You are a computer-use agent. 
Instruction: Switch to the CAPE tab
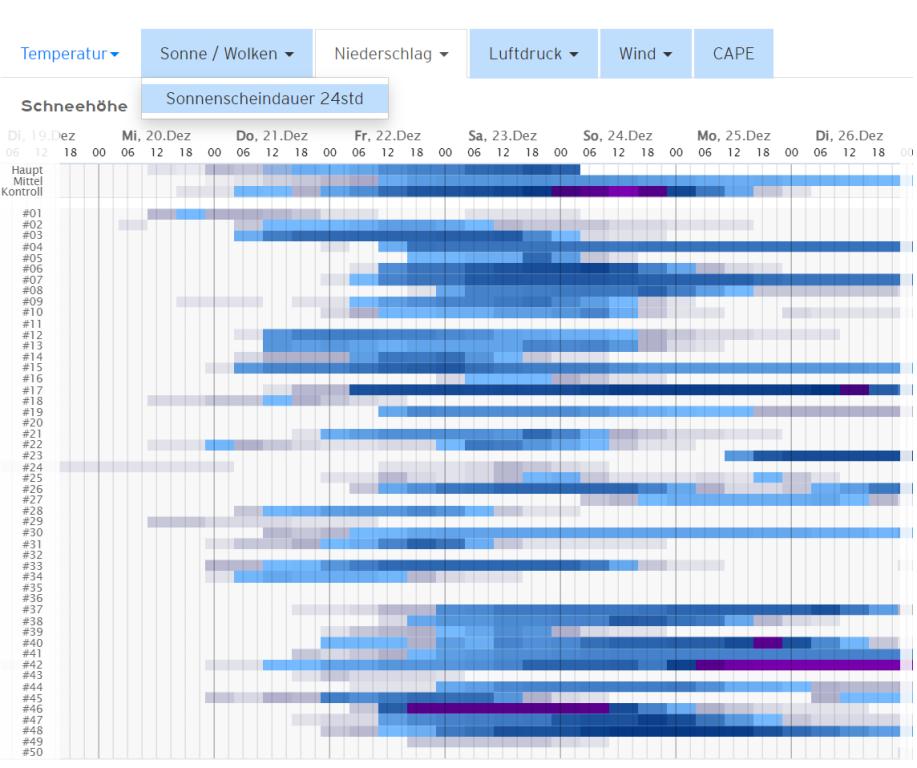pos(733,54)
